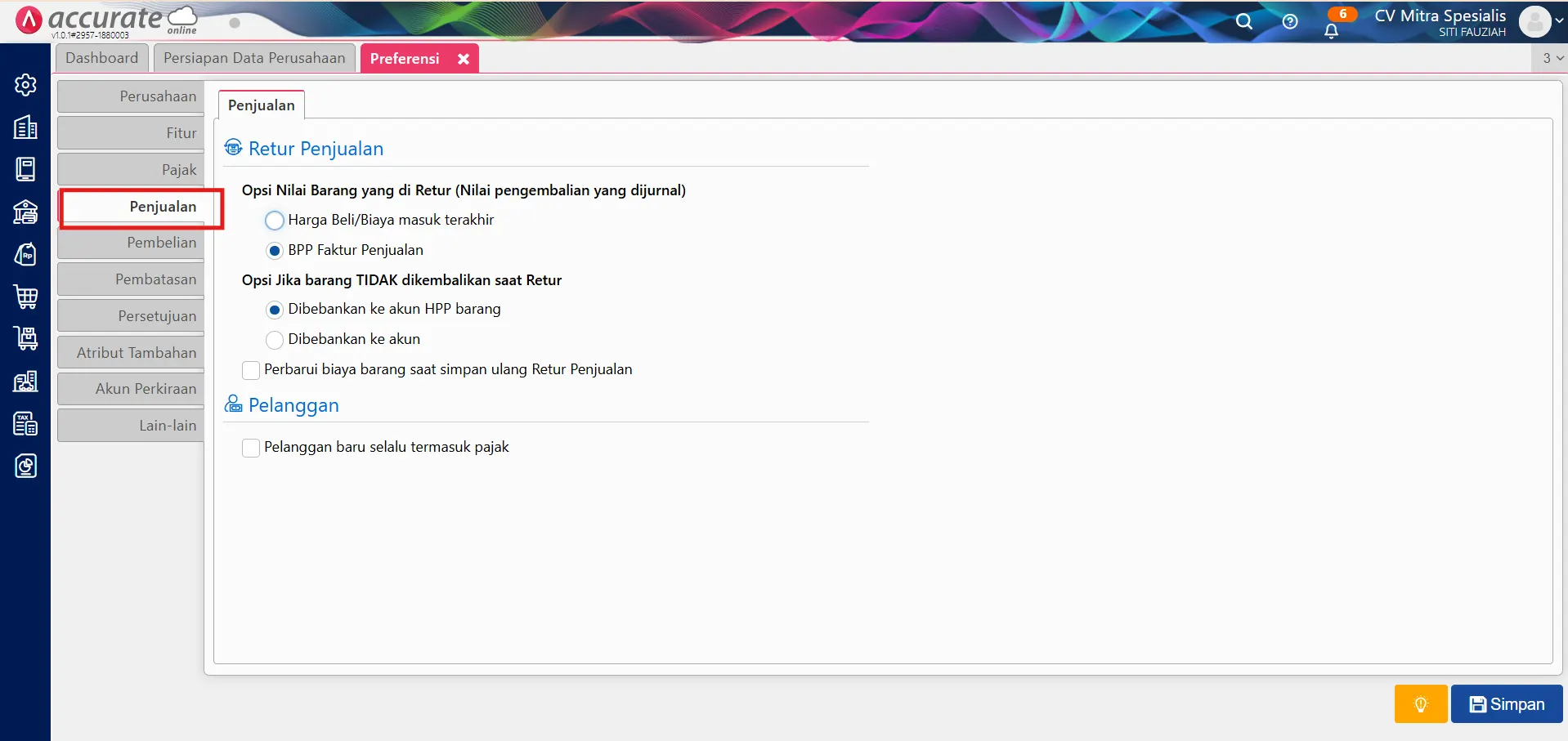Viewport: 1568px width, 741px height.
Task: Open the help question mark icon
Action: (1290, 21)
